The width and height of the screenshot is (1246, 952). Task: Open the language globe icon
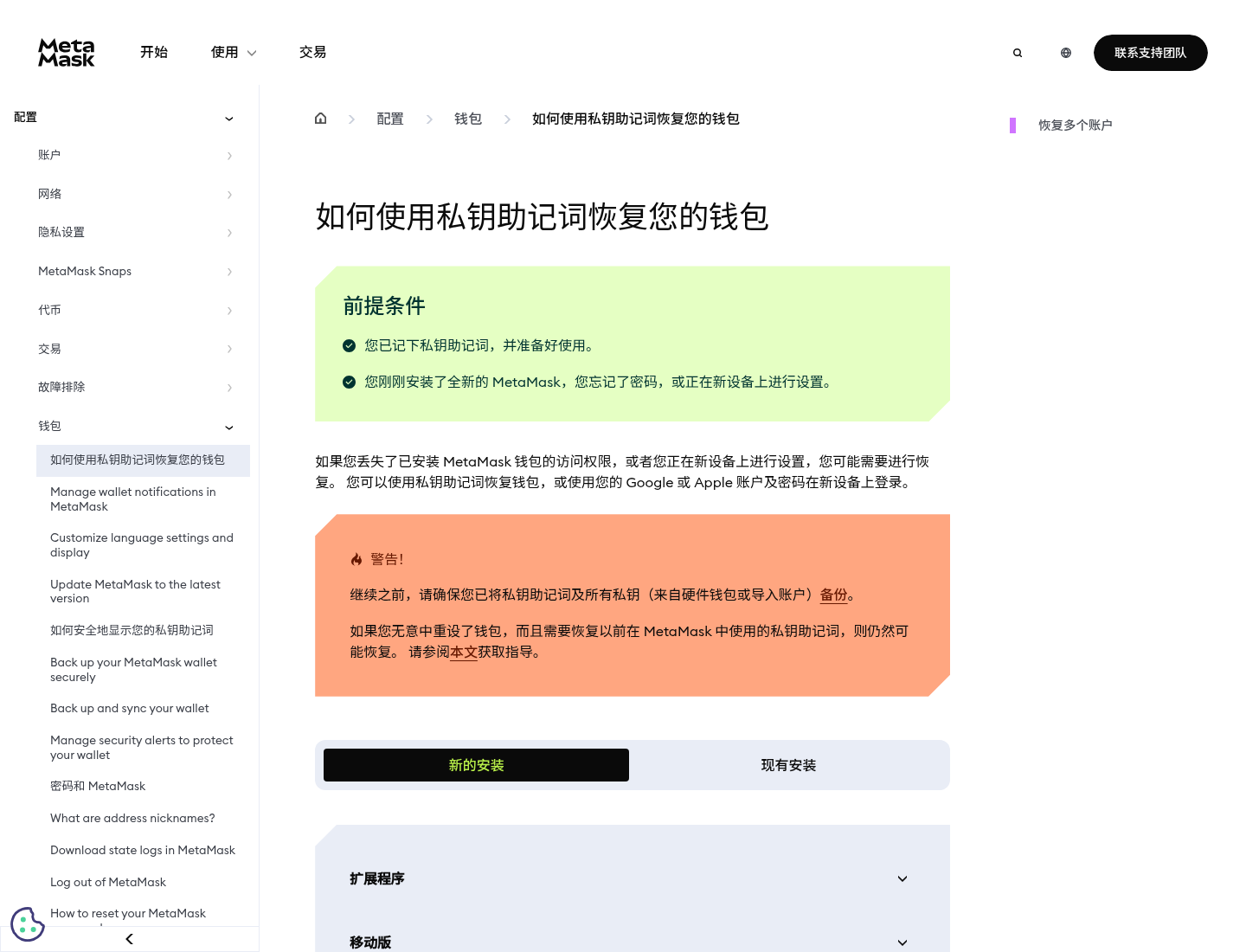(1066, 53)
